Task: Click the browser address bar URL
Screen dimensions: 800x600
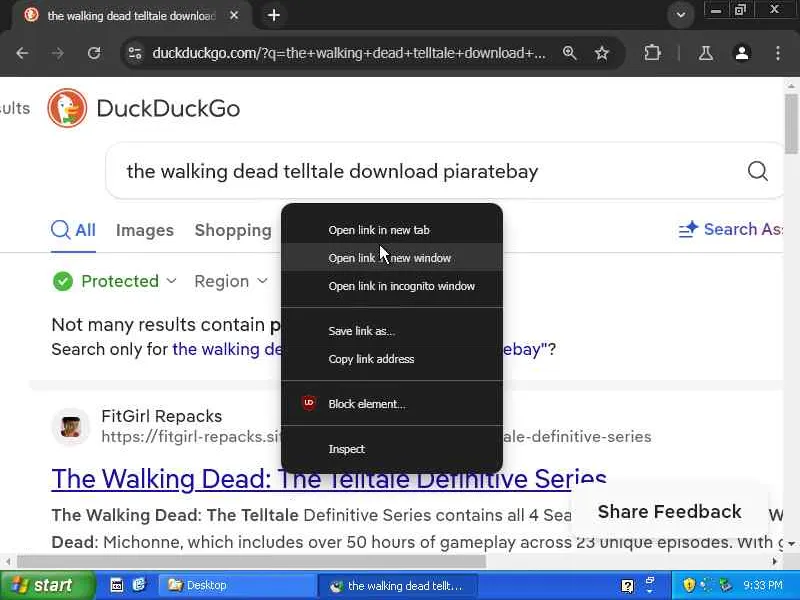Action: pyautogui.click(x=349, y=53)
